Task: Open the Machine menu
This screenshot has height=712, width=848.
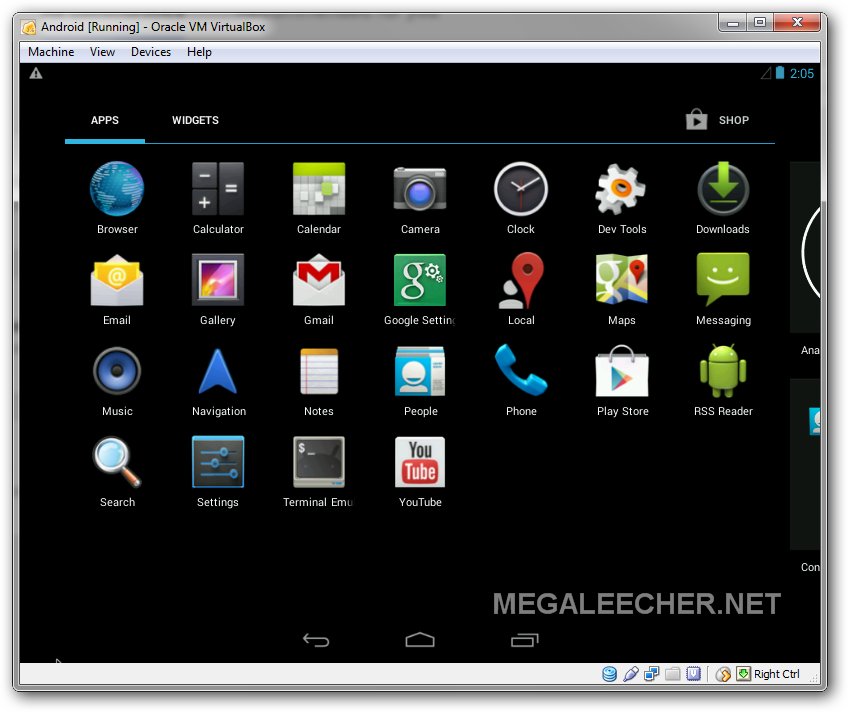Action: 51,52
